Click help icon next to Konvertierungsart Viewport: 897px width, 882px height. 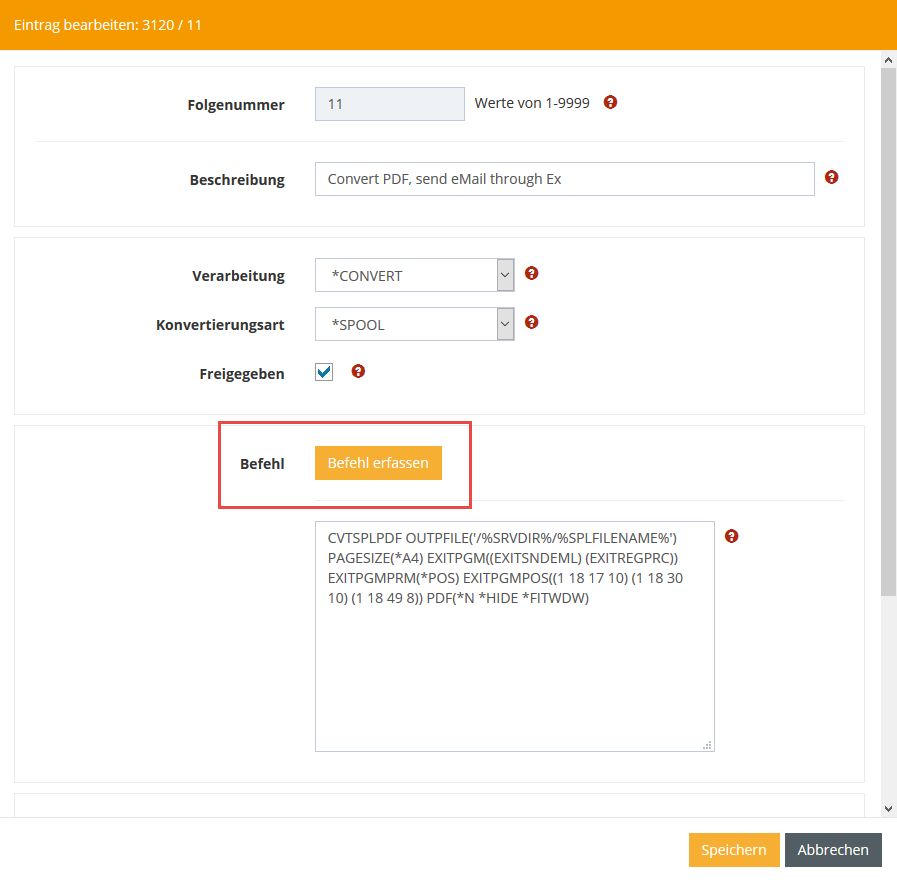(x=532, y=322)
